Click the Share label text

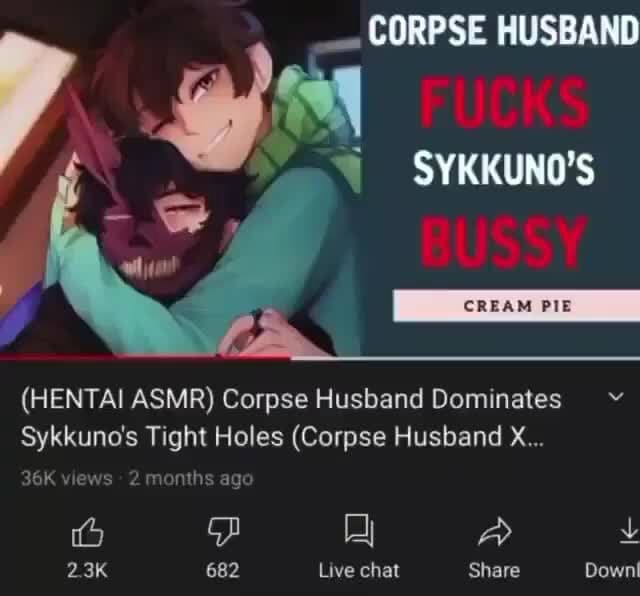tap(494, 570)
